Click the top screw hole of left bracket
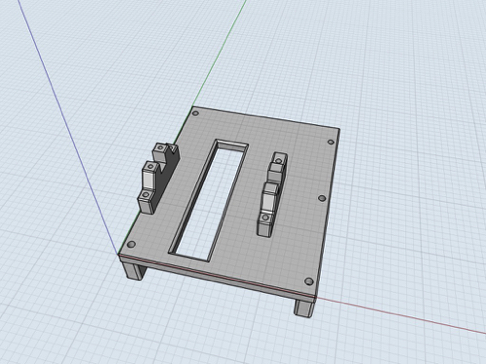The image size is (486, 364). [161, 147]
